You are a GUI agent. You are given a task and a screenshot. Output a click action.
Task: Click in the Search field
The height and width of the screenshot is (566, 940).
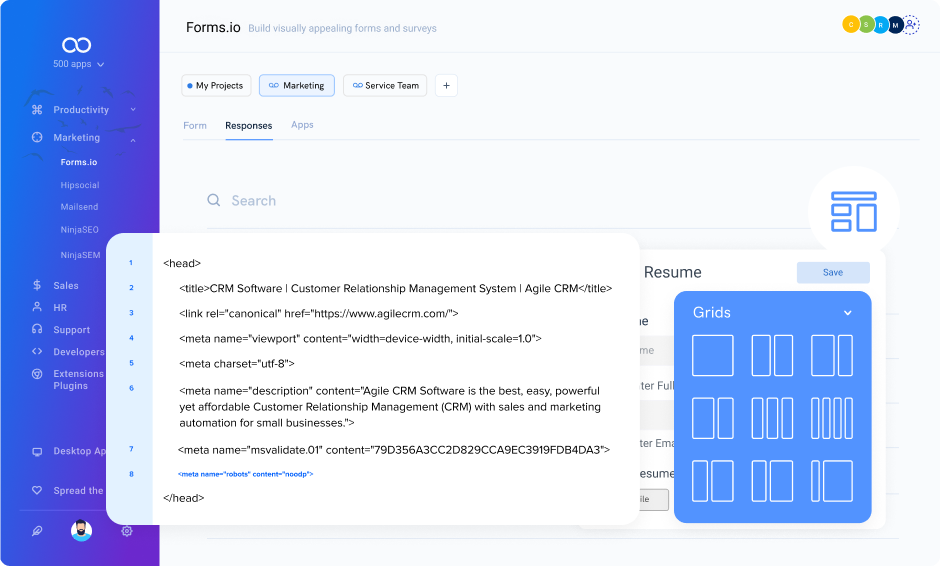[400, 201]
